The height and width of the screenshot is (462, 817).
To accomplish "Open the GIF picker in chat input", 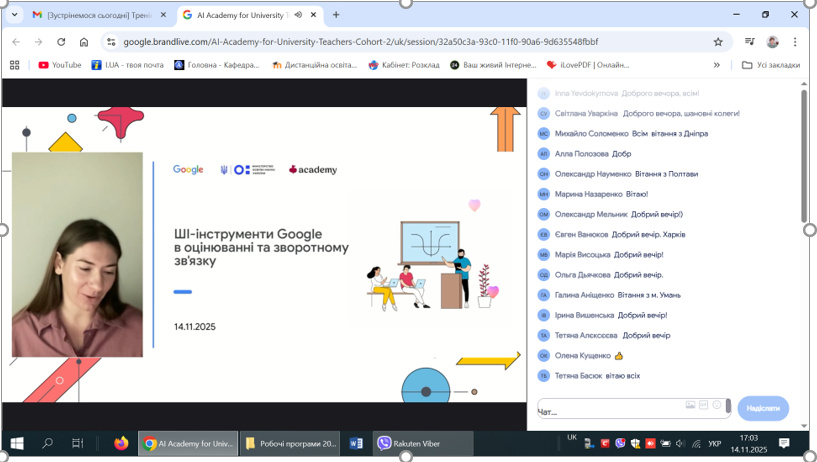I will (x=704, y=405).
